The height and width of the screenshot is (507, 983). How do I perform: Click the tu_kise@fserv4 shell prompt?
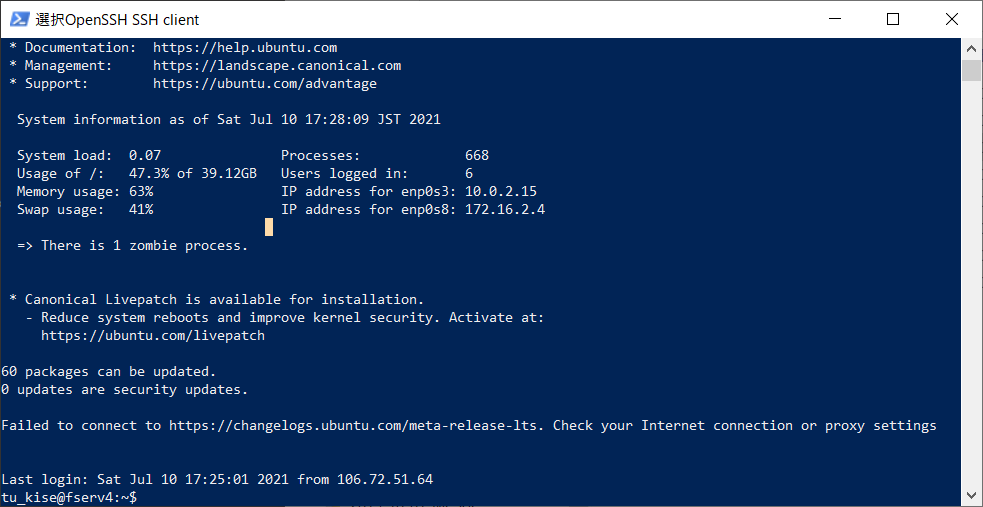[69, 497]
